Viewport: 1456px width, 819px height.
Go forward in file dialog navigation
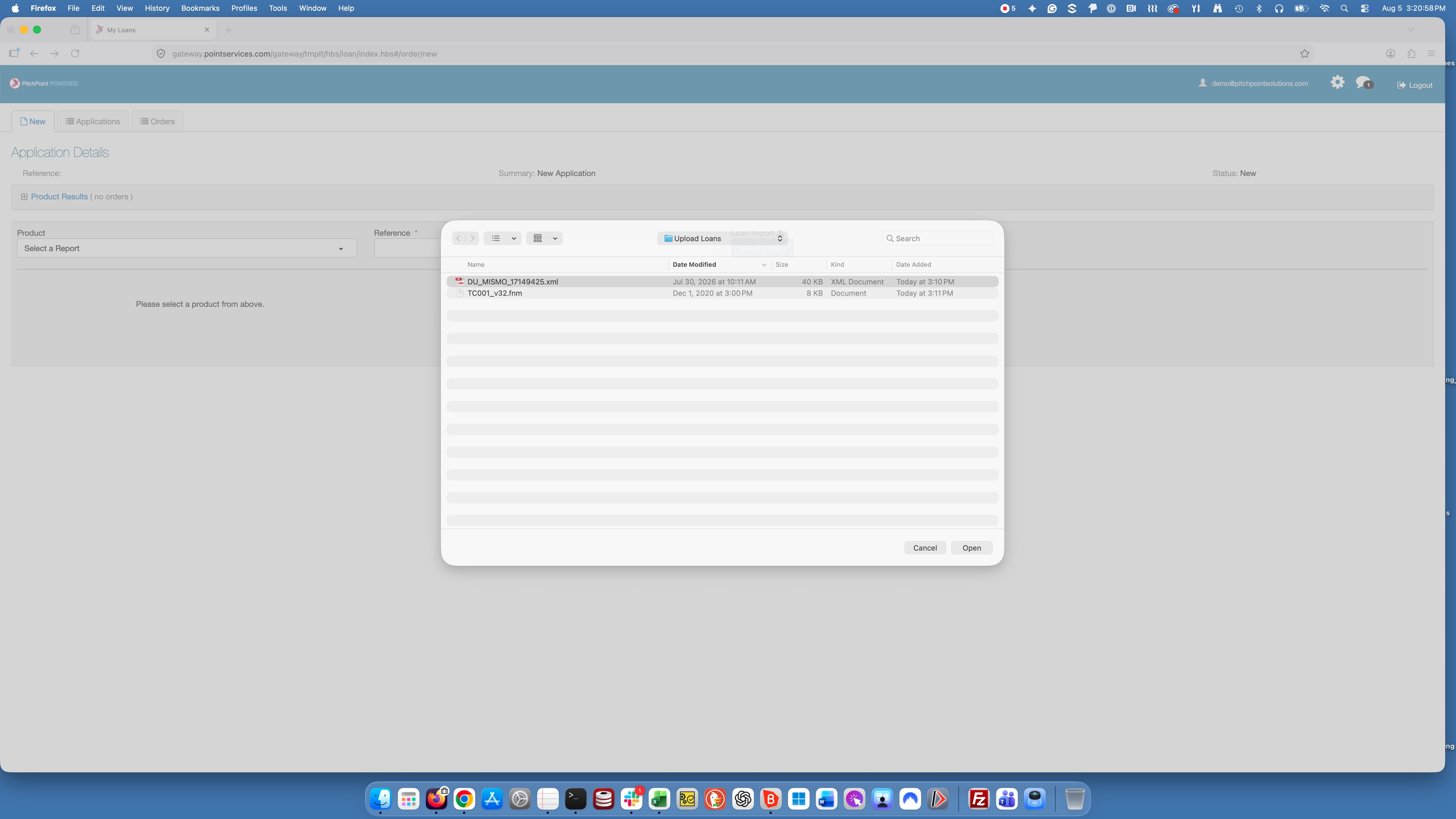(x=473, y=239)
